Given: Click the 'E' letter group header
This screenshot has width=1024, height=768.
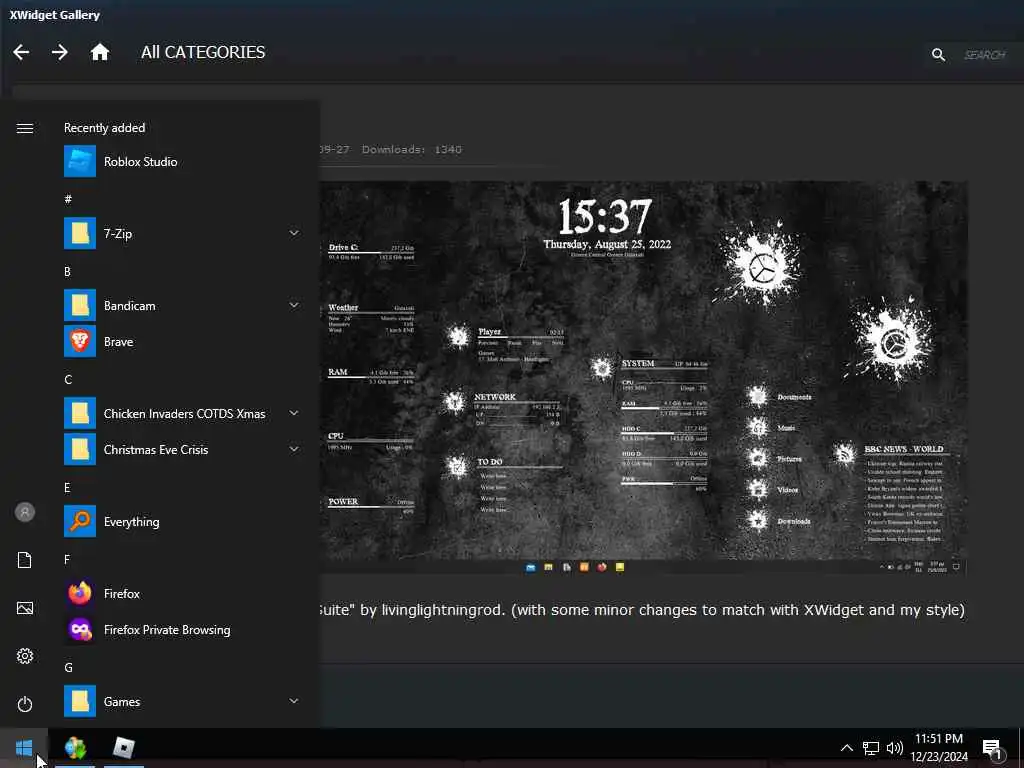Looking at the screenshot, I should coord(67,488).
